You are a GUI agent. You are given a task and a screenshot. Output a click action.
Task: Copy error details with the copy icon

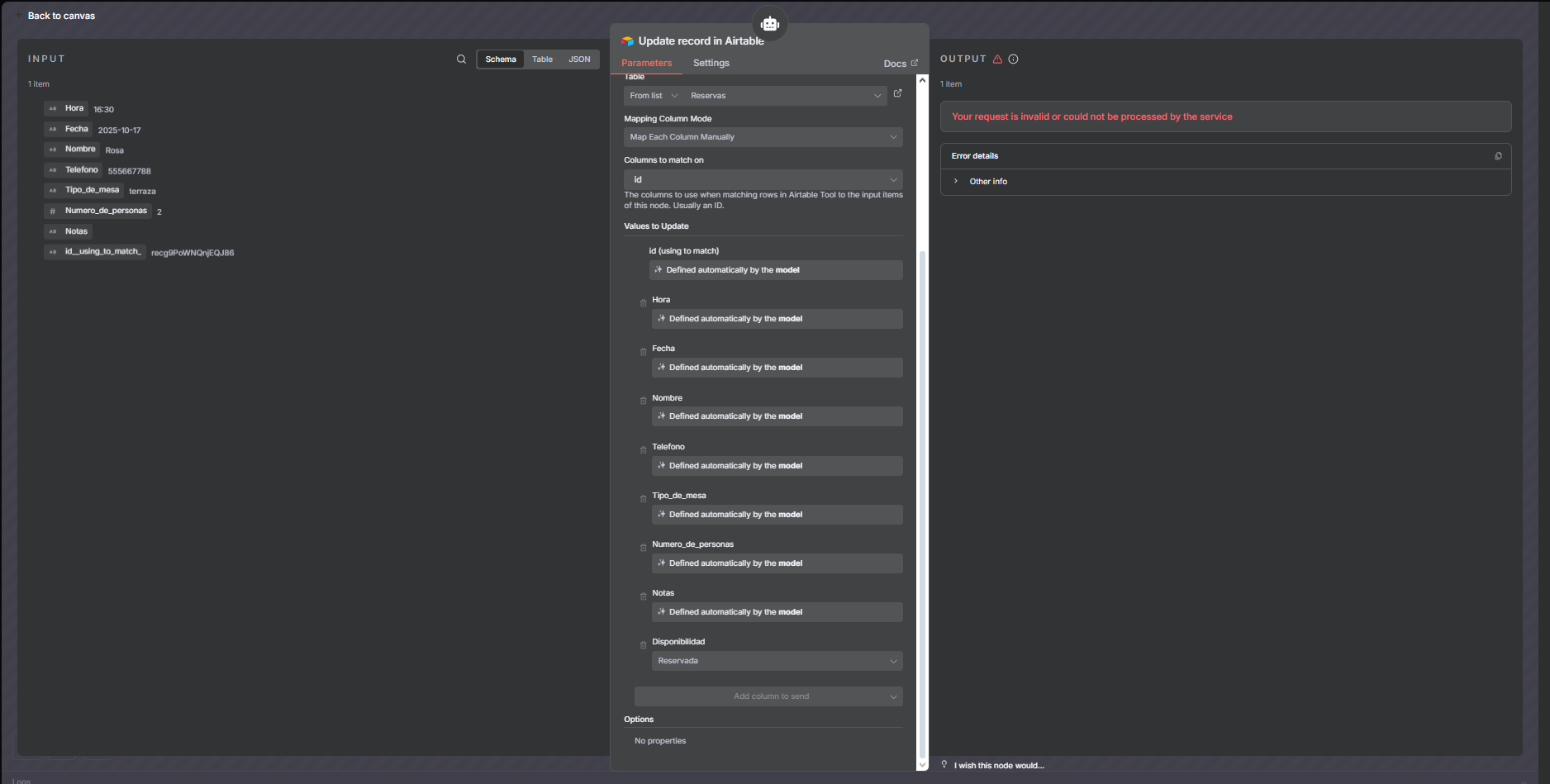(1497, 156)
